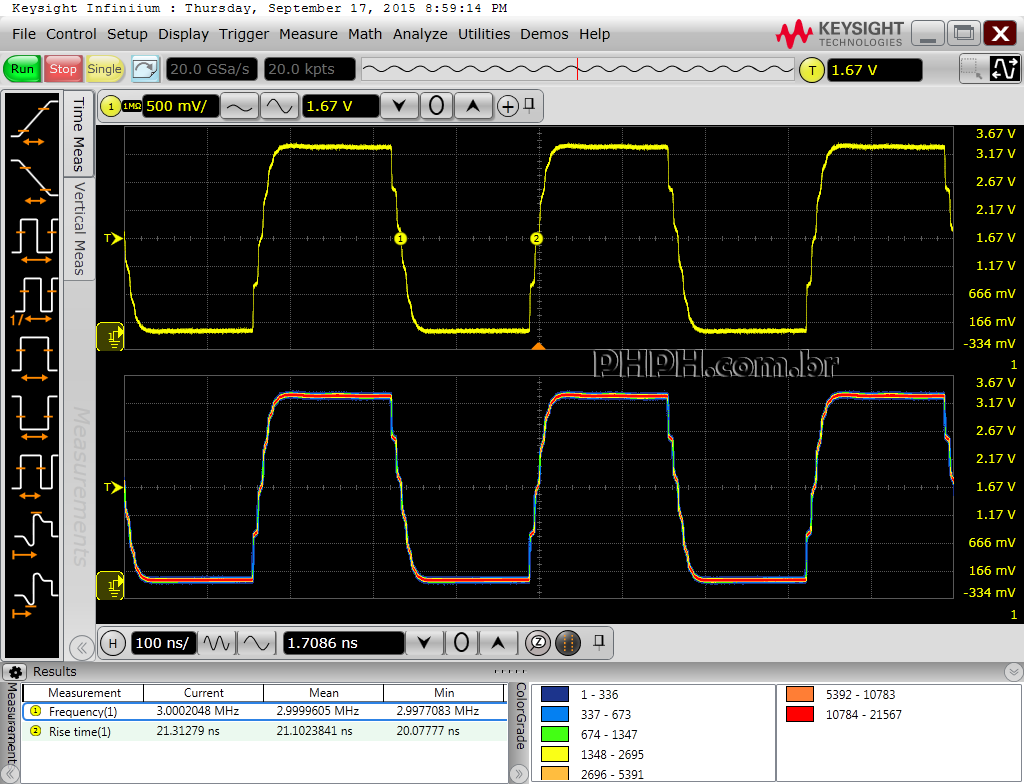Expand the ColorGrade panel chevron
Screen dimensions: 1024x784
518,772
